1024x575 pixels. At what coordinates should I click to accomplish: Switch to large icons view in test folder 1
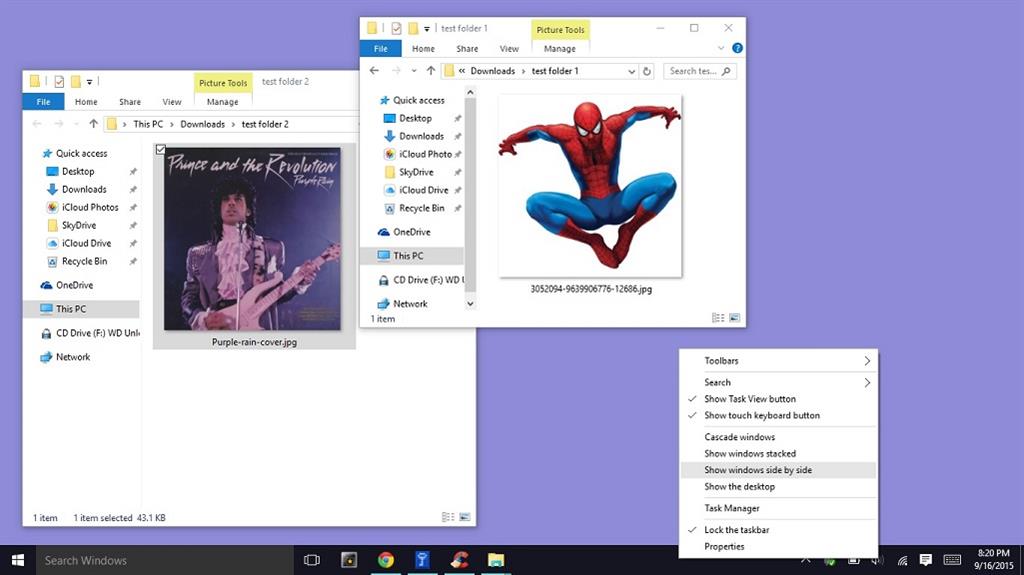point(735,318)
